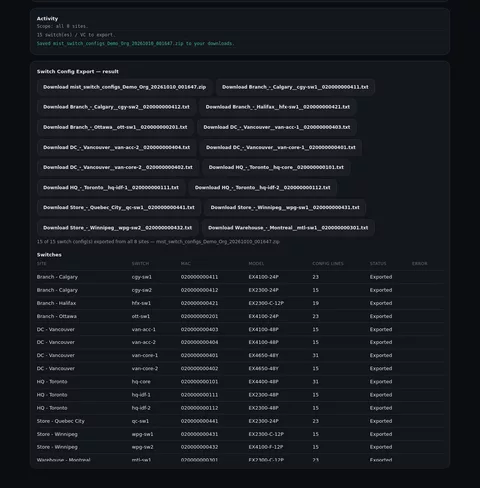Download Warehouse Montreal mtl-sw1 config
Image resolution: width=480 pixels, height=488 pixels.
pyautogui.click(x=288, y=228)
